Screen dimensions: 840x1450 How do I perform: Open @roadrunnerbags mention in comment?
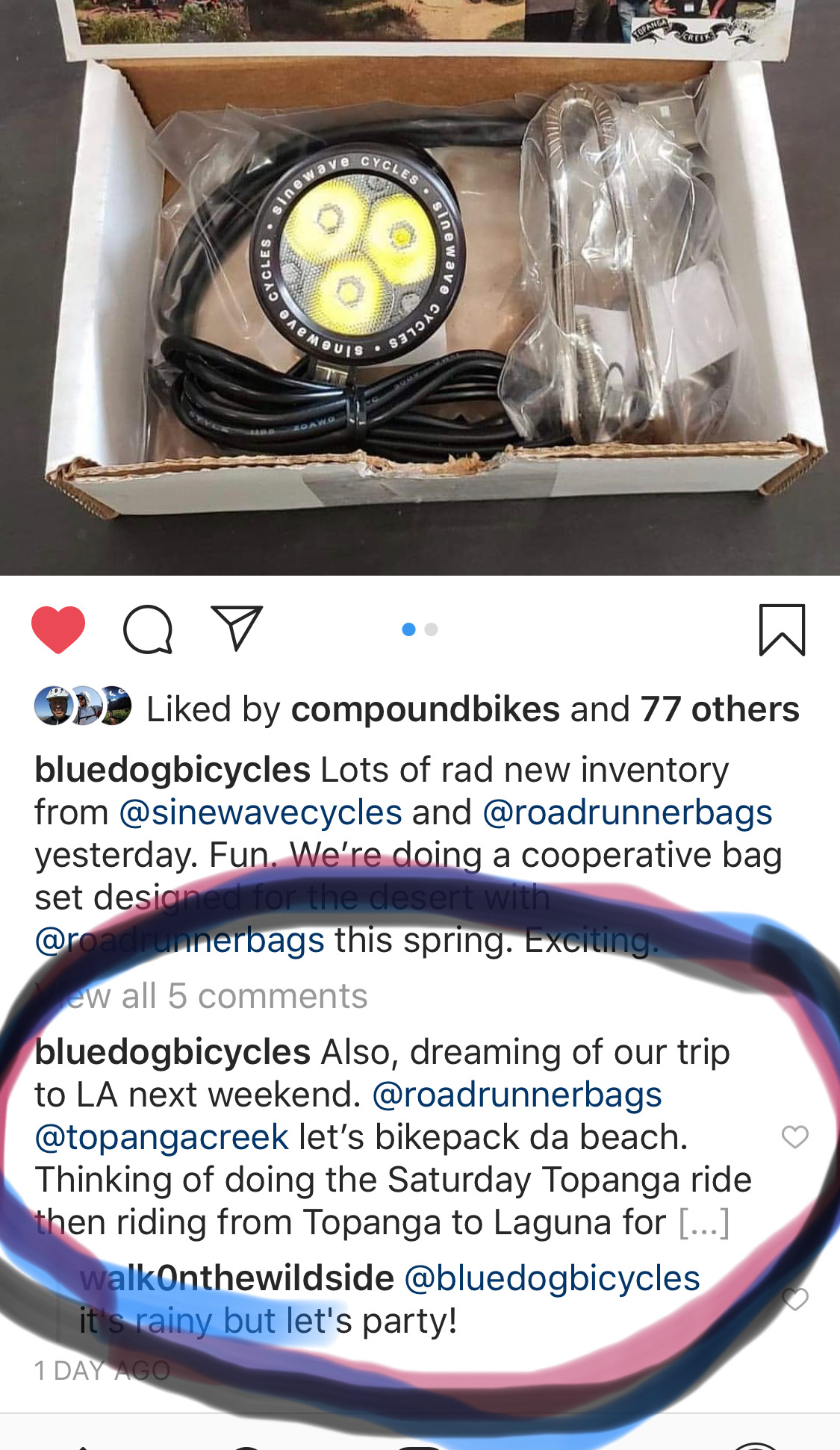(x=517, y=1095)
